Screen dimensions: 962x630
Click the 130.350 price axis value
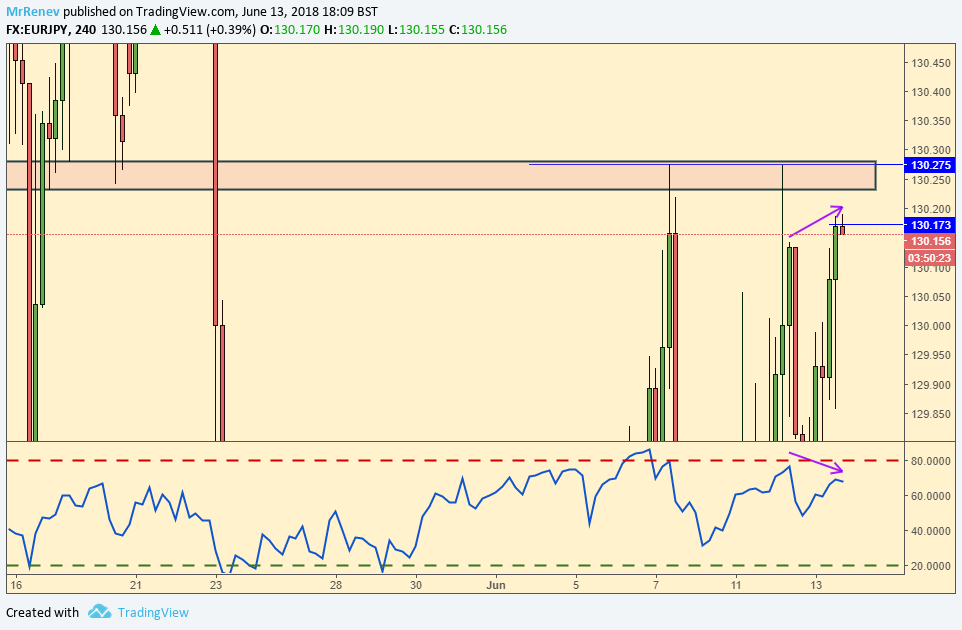(931, 121)
